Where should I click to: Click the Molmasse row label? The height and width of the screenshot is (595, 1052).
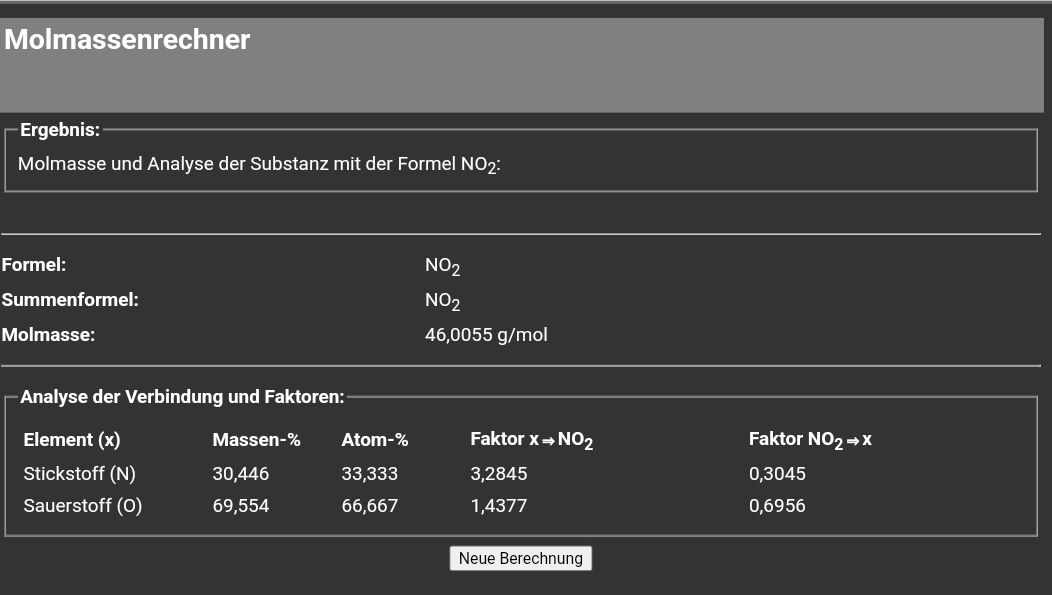click(x=48, y=335)
